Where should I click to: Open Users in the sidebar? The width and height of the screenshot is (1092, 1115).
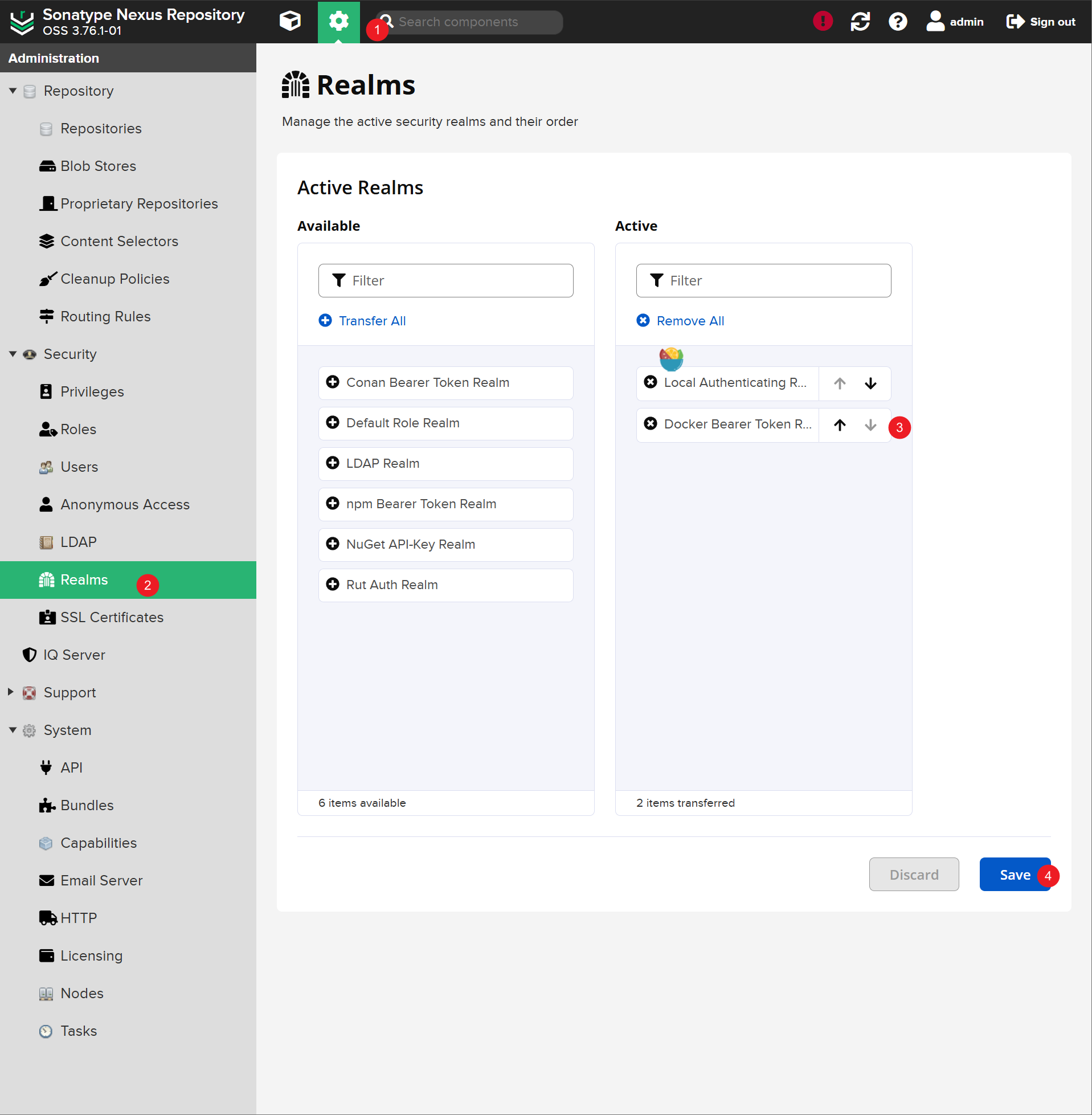(128, 466)
